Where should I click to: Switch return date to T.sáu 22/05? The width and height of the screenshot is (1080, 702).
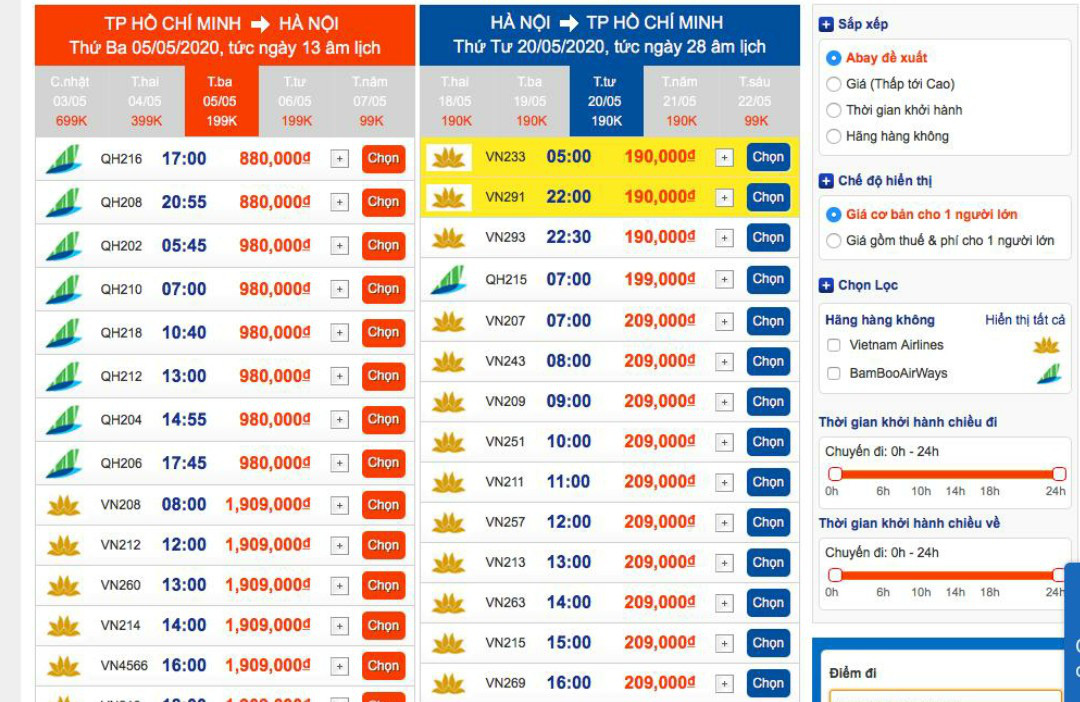756,101
